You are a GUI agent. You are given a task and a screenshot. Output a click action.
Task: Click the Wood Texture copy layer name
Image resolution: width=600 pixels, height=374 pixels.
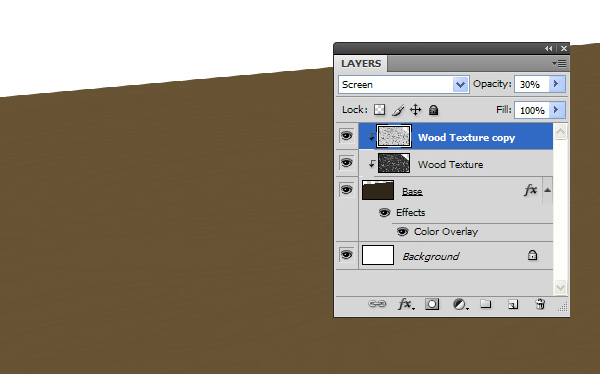466,138
